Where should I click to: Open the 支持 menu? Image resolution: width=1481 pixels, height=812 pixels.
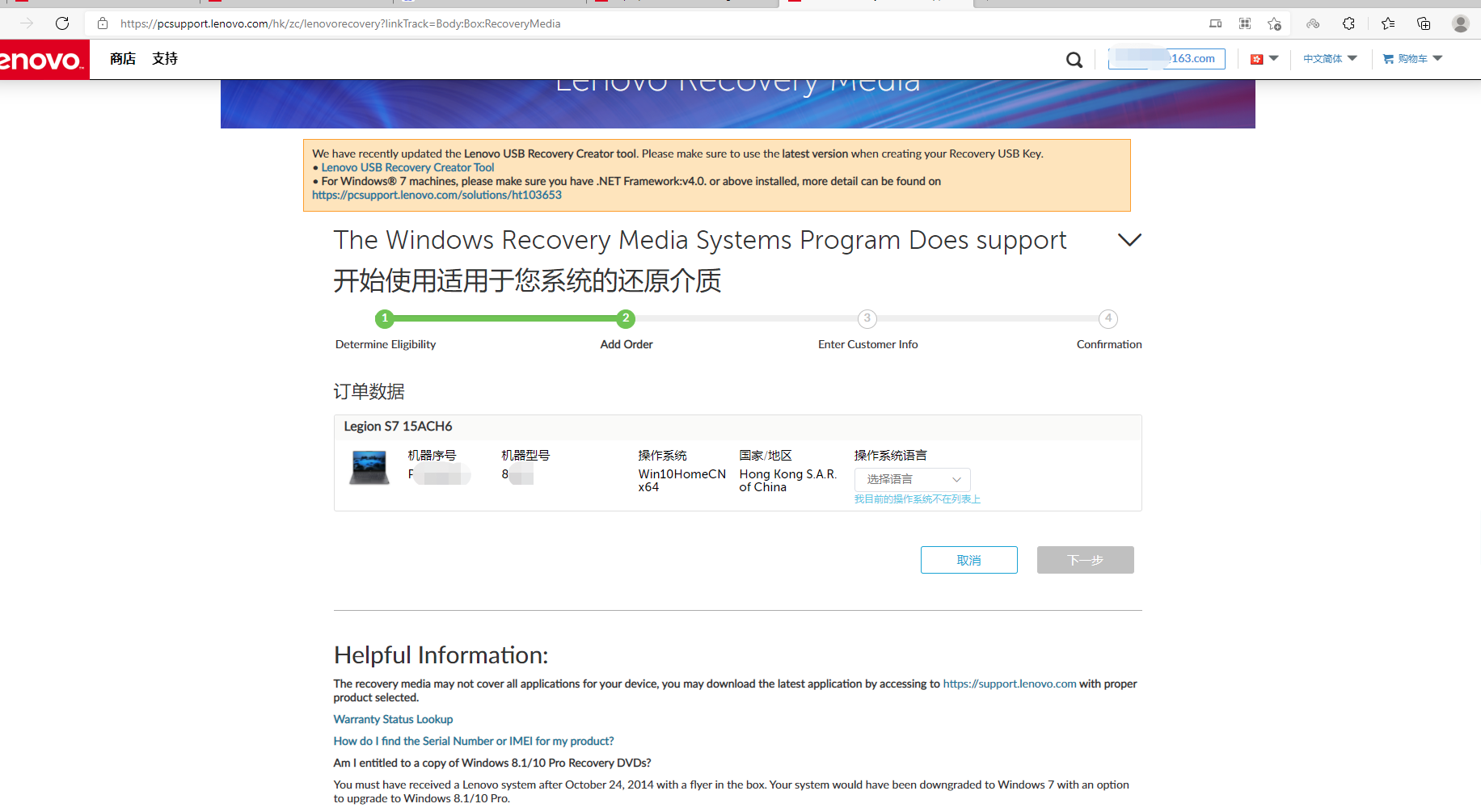coord(165,59)
